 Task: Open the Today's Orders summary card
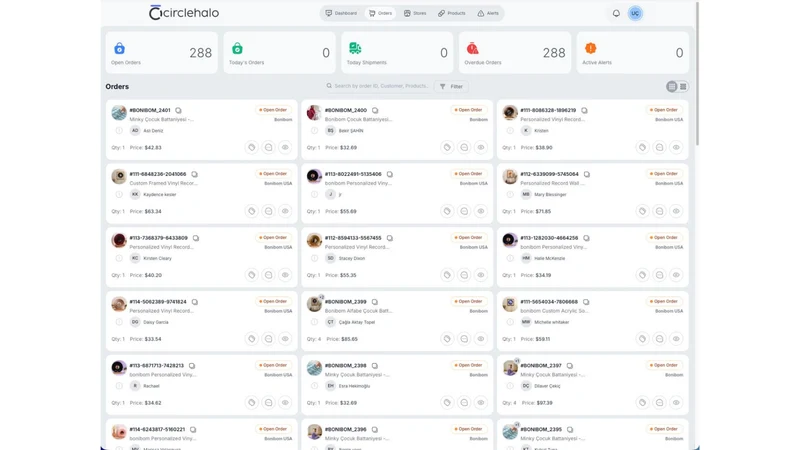pos(280,53)
